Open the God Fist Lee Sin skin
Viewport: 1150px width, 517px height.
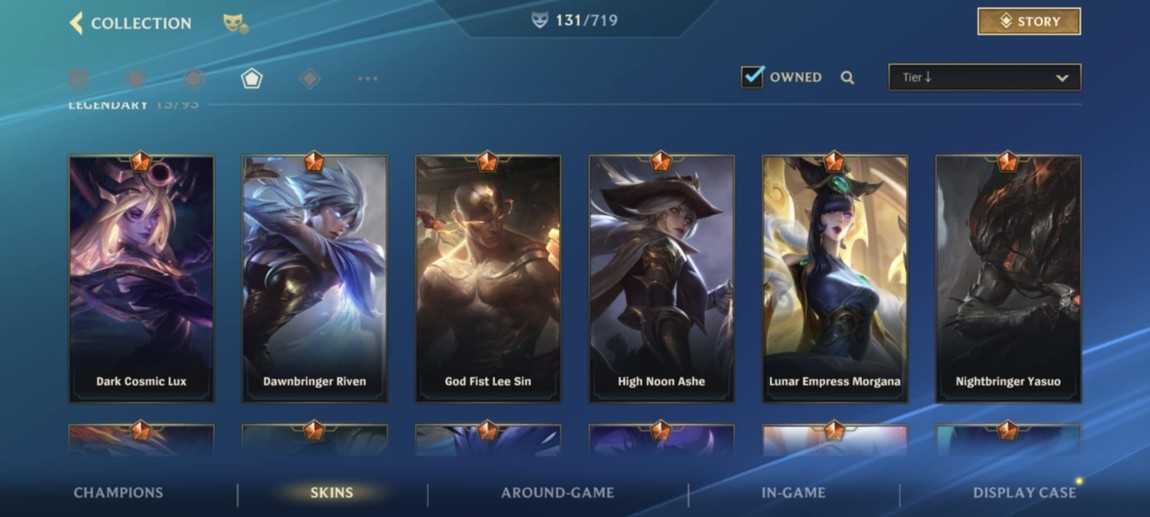[488, 279]
